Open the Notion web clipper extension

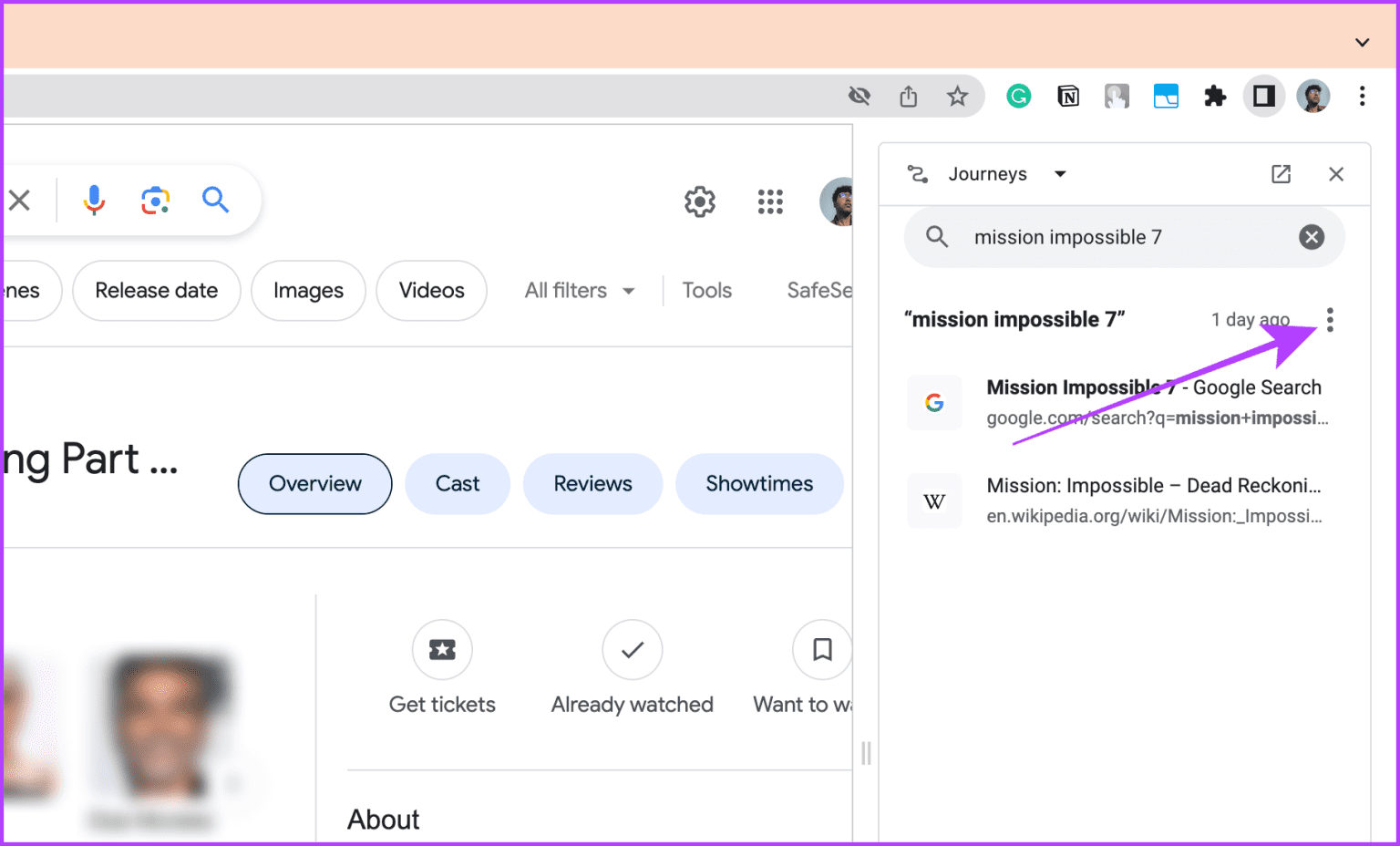click(1068, 96)
